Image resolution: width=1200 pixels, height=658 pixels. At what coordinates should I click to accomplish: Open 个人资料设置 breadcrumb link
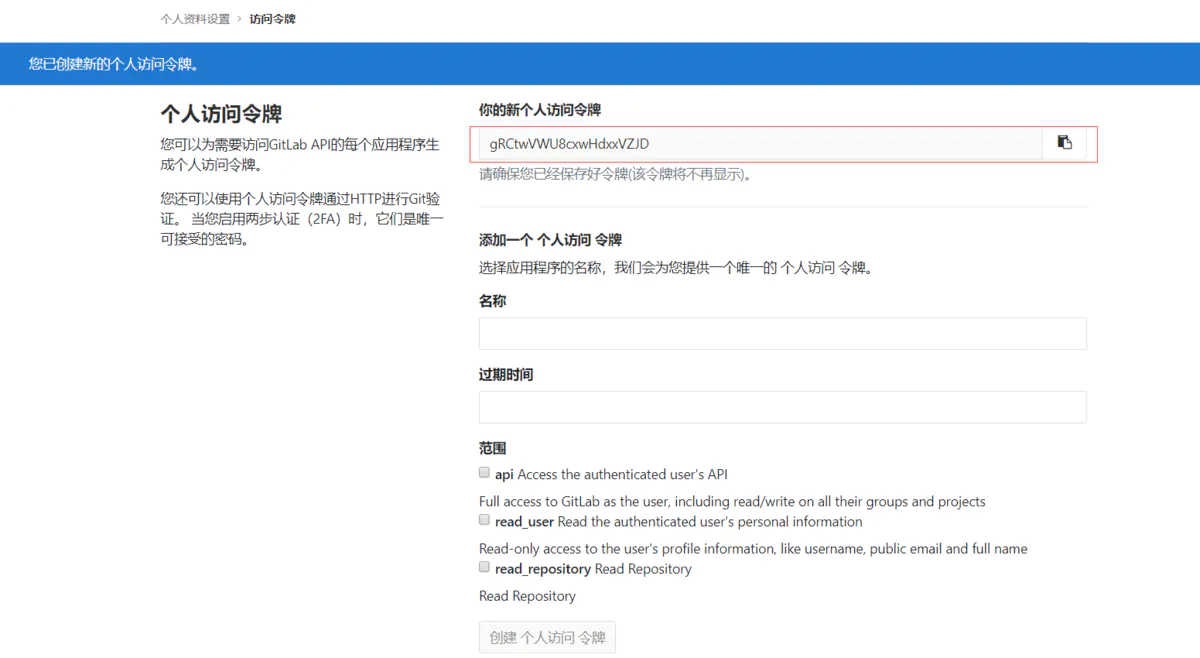(x=195, y=19)
